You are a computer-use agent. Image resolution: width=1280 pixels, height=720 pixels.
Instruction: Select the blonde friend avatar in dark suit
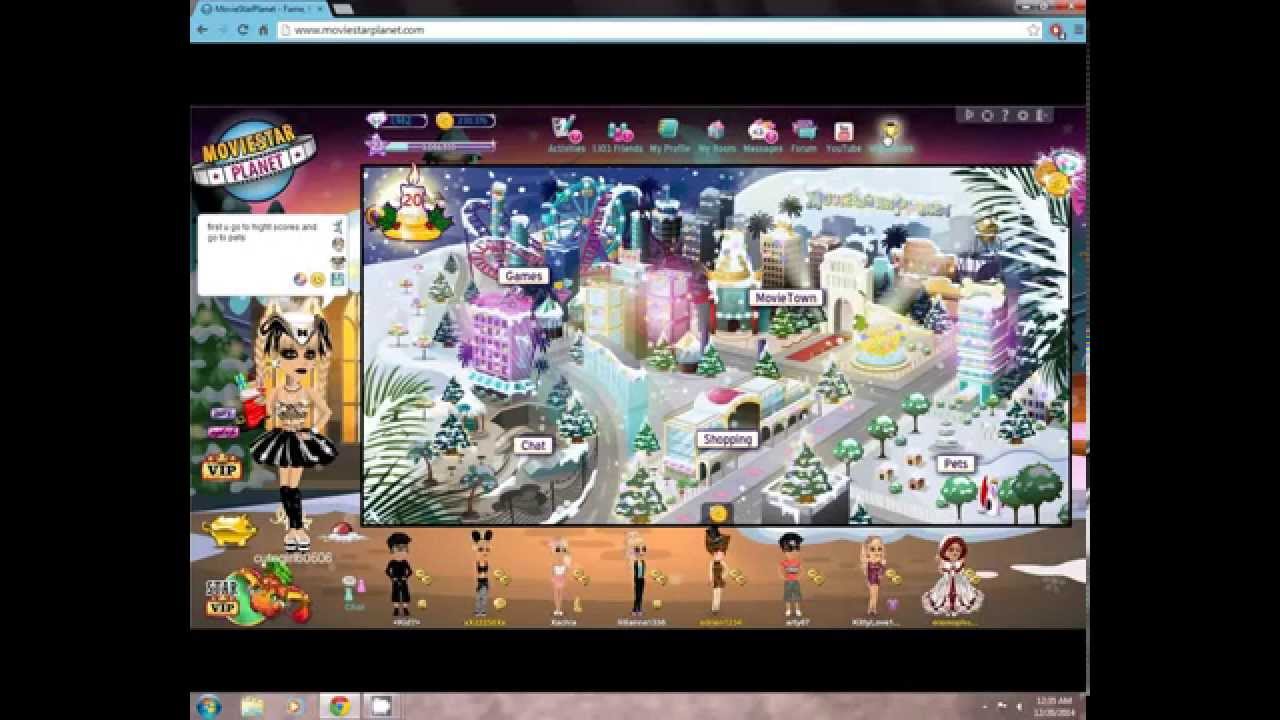(637, 573)
